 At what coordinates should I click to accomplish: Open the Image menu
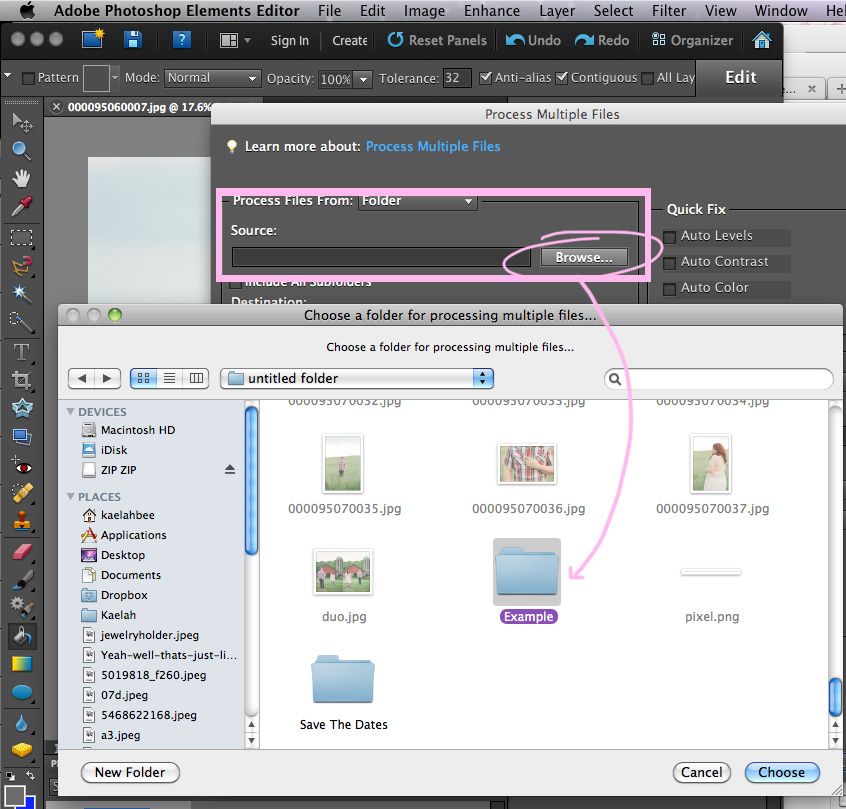click(x=424, y=11)
